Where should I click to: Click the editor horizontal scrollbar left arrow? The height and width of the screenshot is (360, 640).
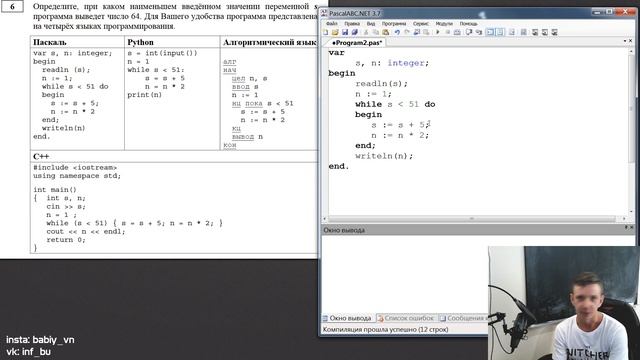325,219
